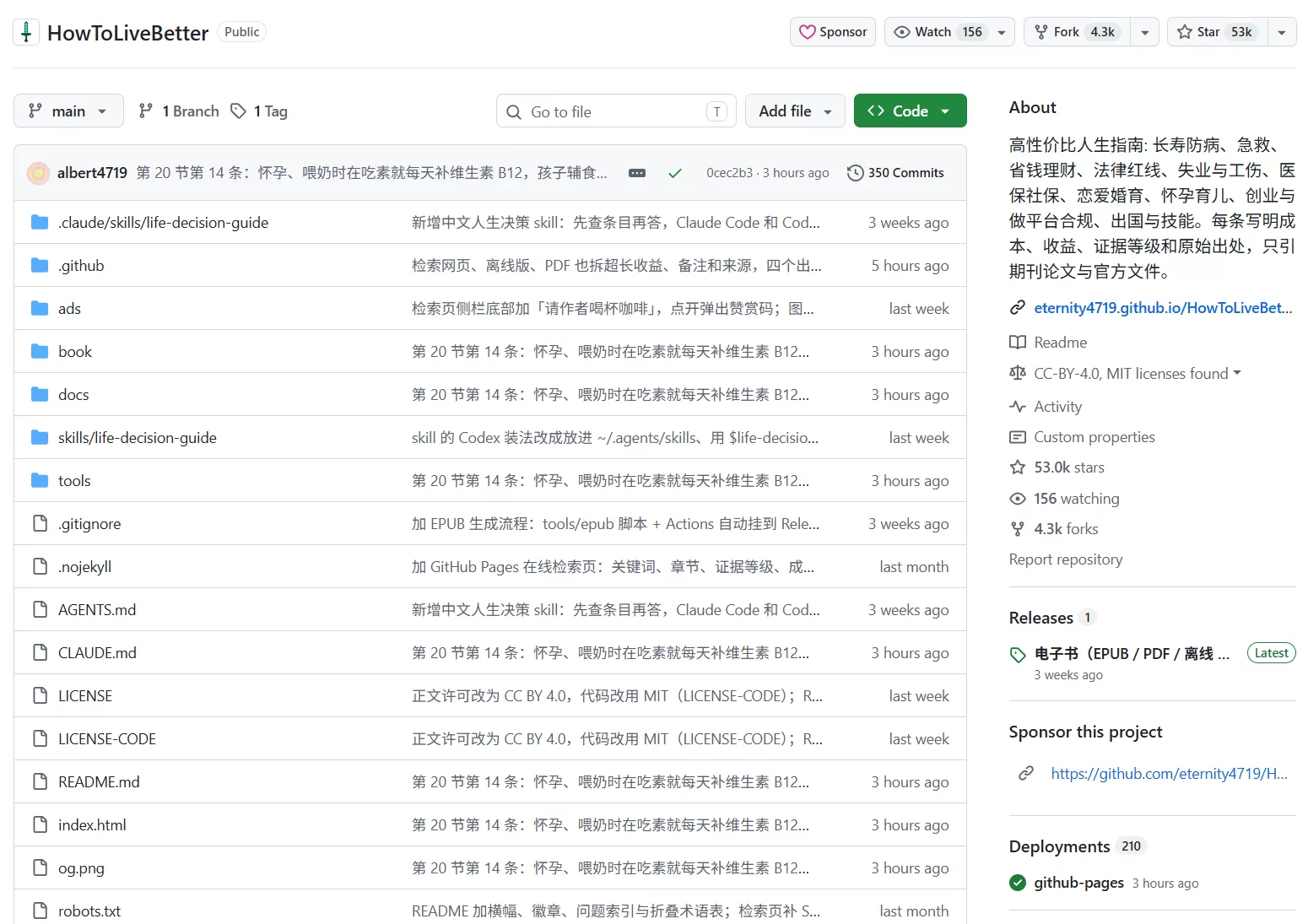The image size is (1308, 924).
Task: Open the index.html file
Action: (x=92, y=825)
